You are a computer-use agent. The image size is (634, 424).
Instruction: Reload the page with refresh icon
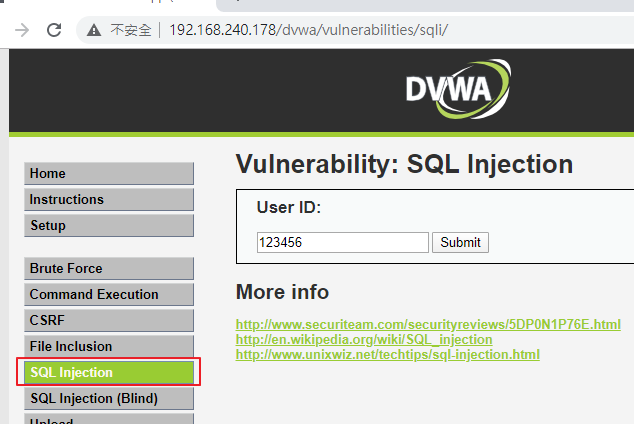click(x=54, y=30)
